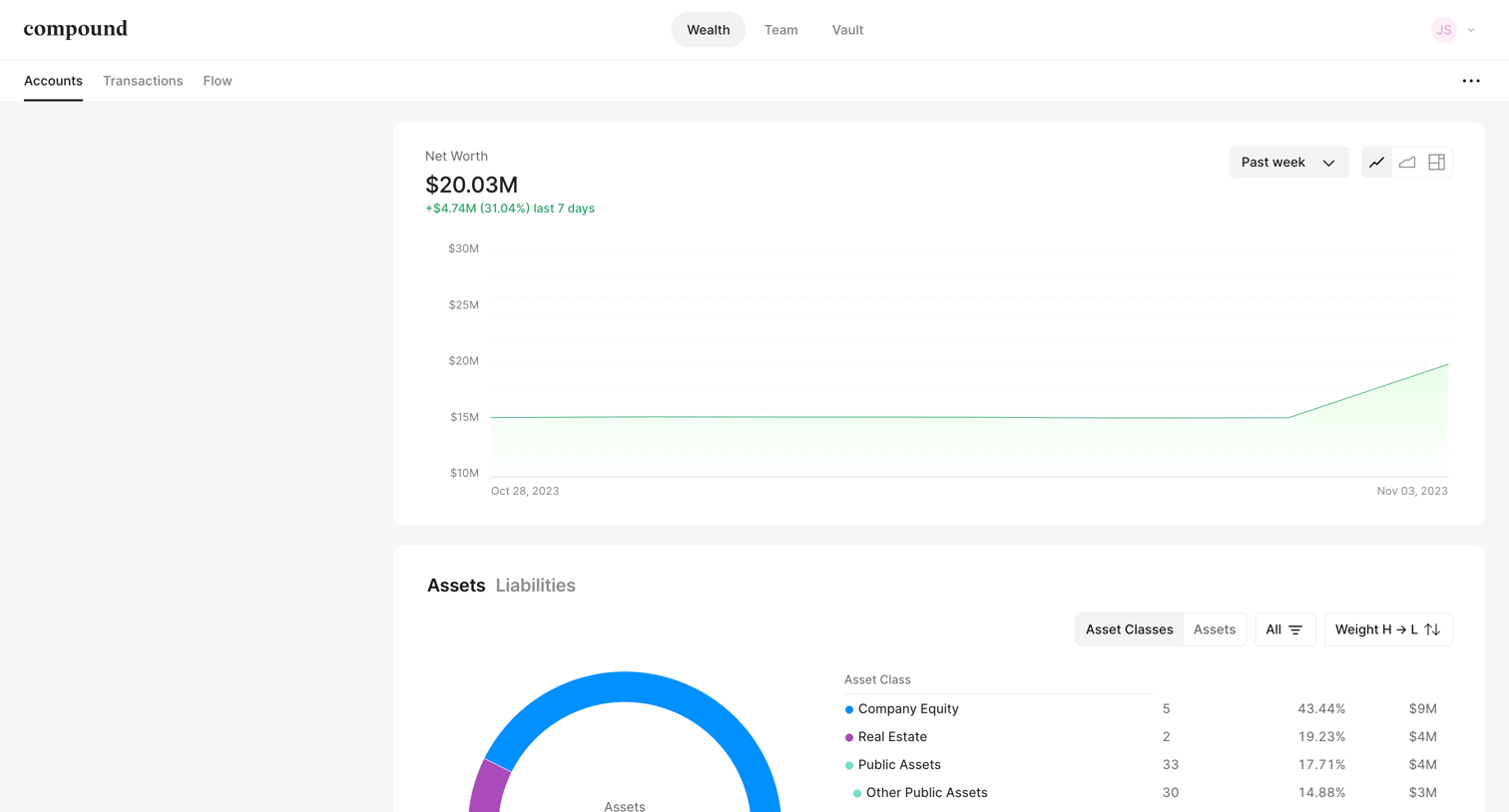Click the 19.23% weight for Real Estate
The height and width of the screenshot is (812, 1509).
tap(1321, 737)
